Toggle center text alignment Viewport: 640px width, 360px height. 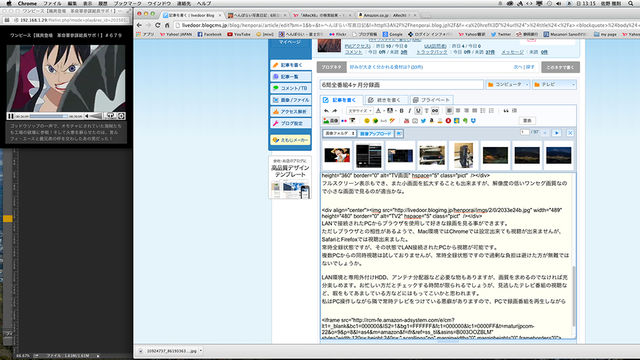pyautogui.click(x=458, y=111)
